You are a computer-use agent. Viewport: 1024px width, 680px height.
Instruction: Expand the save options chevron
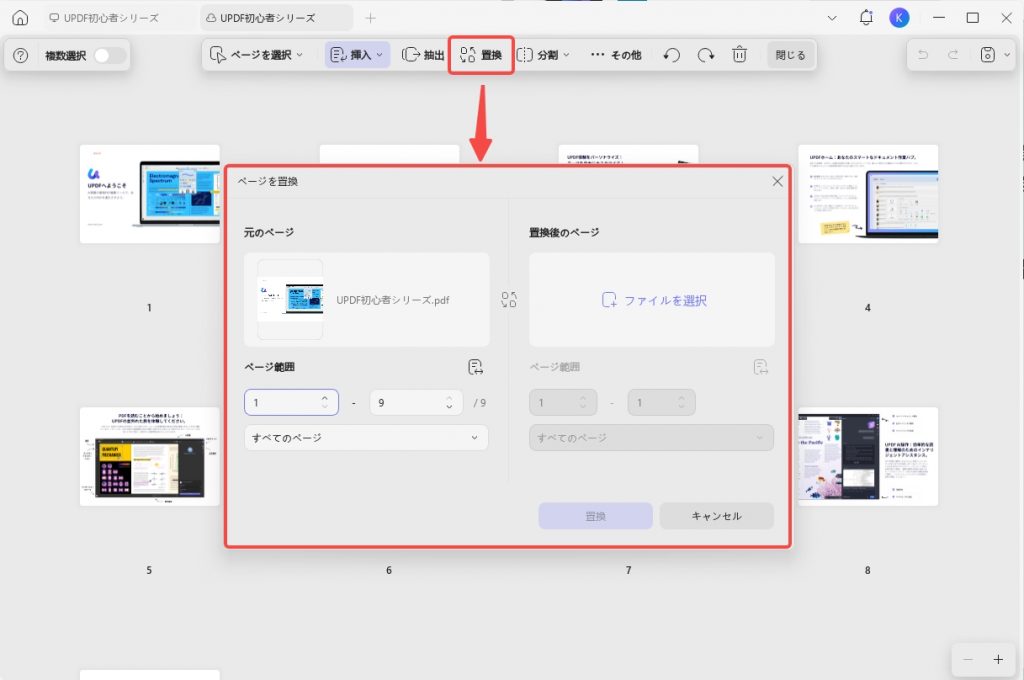(x=1006, y=55)
